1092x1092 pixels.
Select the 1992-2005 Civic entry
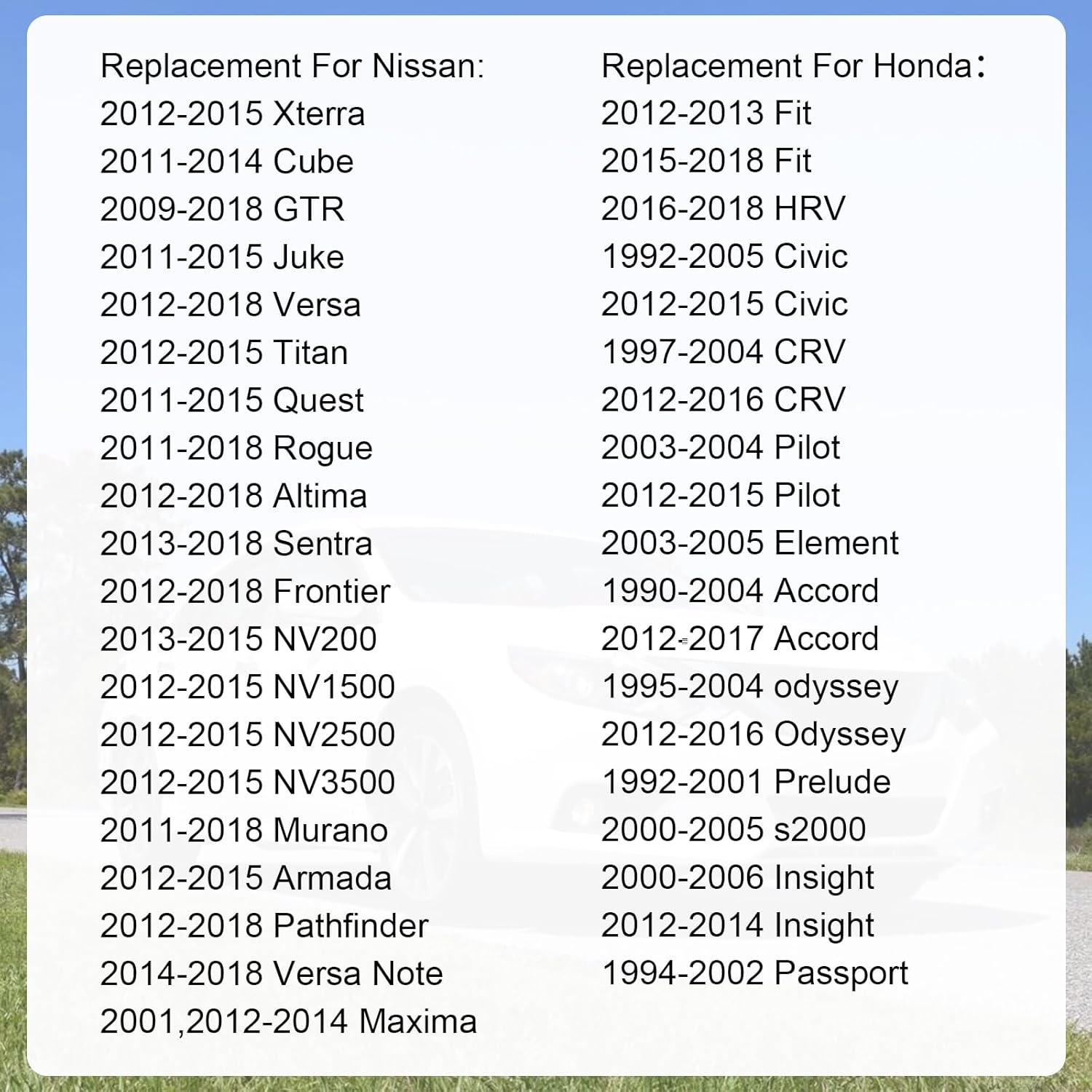[724, 257]
